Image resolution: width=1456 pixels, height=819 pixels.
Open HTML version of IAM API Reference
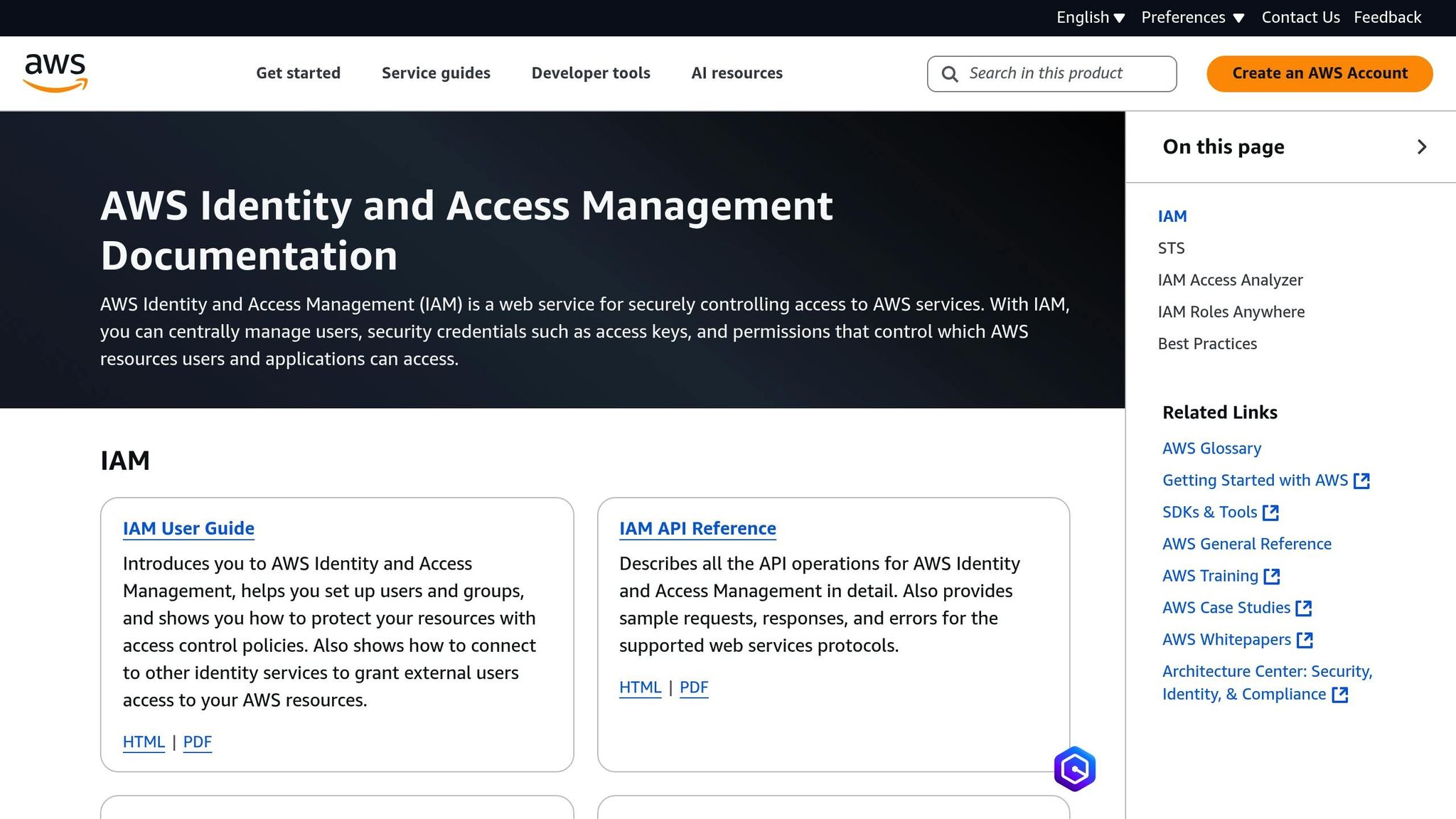[x=640, y=687]
